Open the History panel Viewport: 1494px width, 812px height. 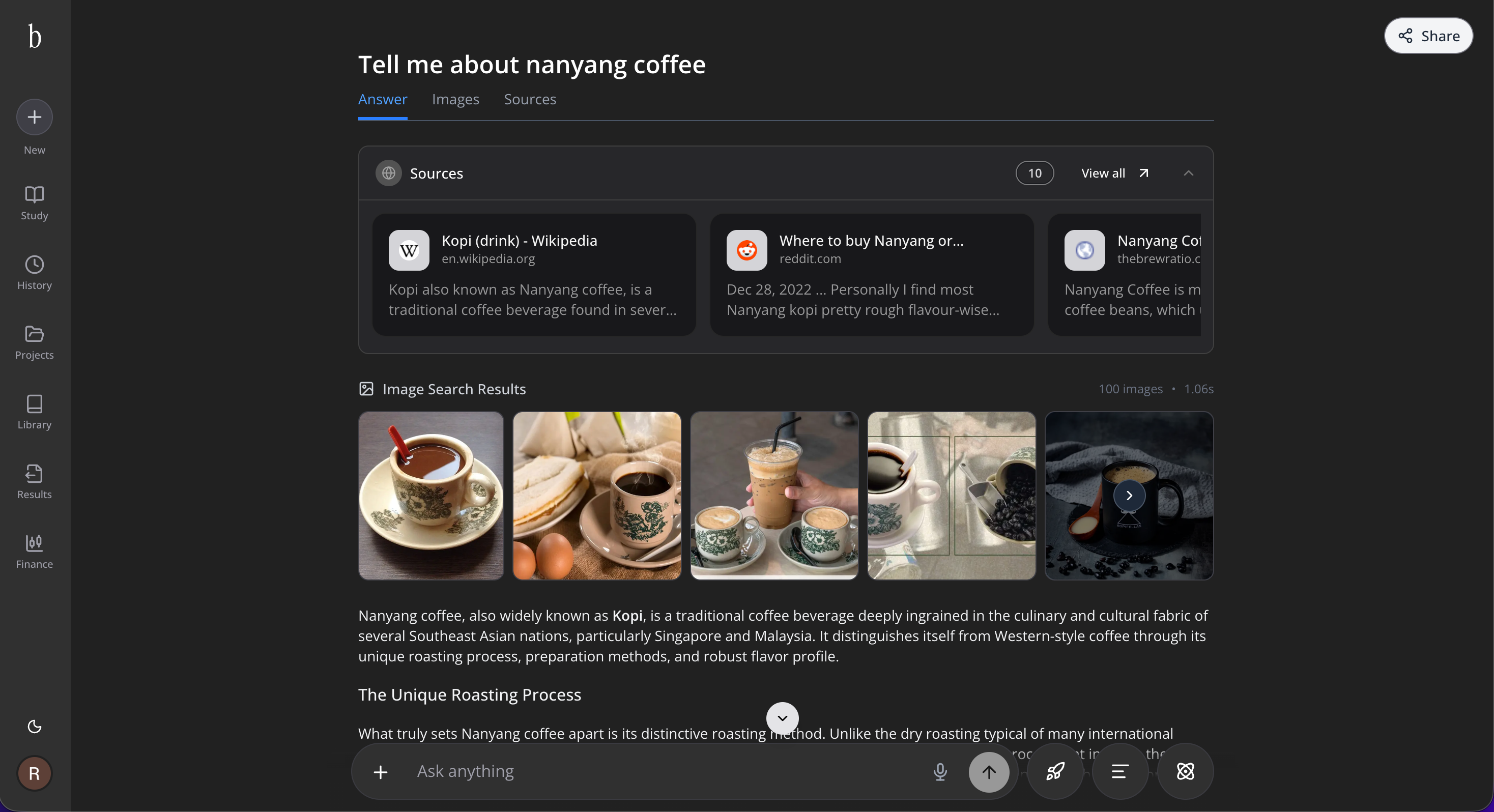click(34, 272)
